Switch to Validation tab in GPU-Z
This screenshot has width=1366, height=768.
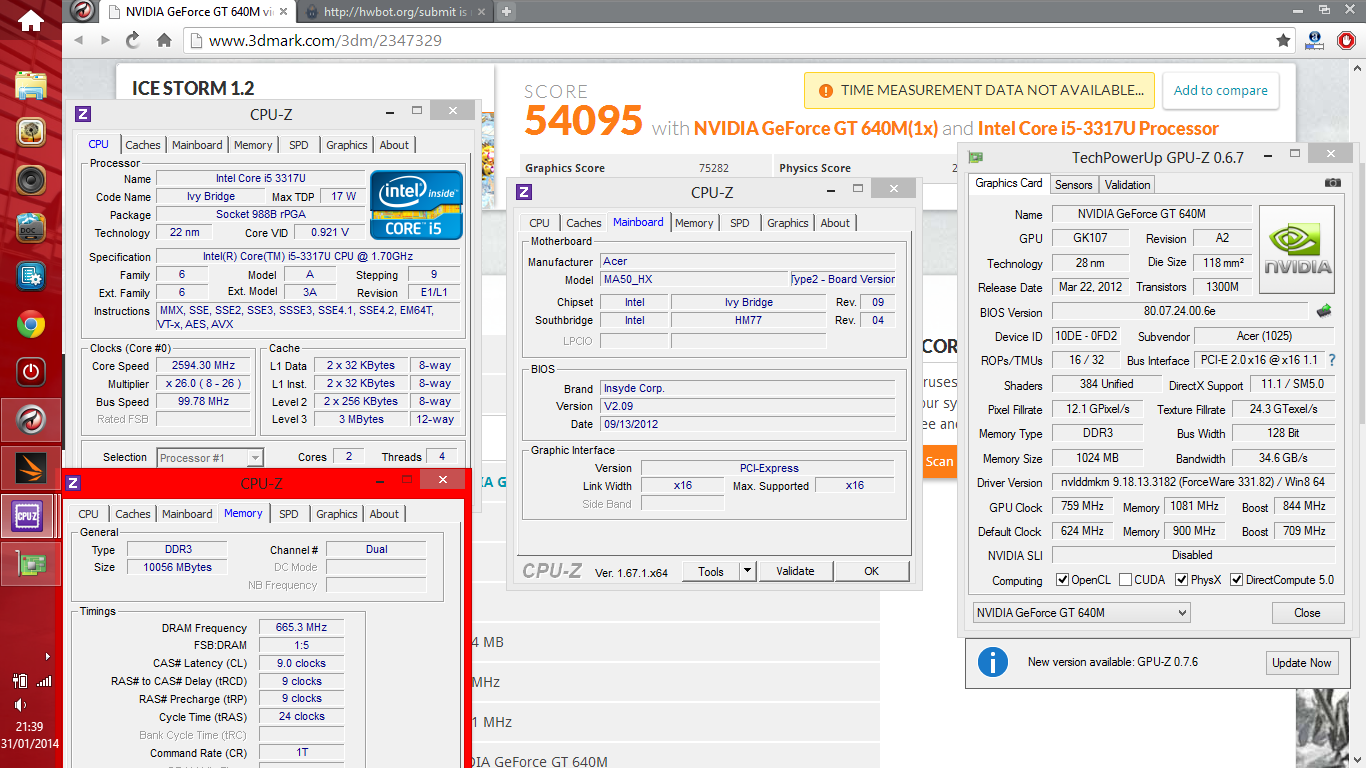coord(1127,184)
